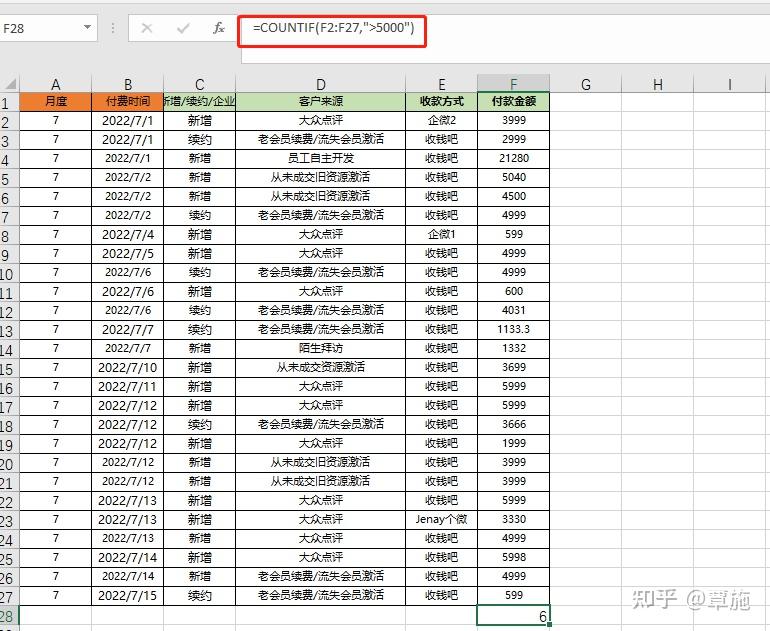The image size is (770, 631).
Task: Click date cell 2022/7/5
Action: [x=128, y=253]
